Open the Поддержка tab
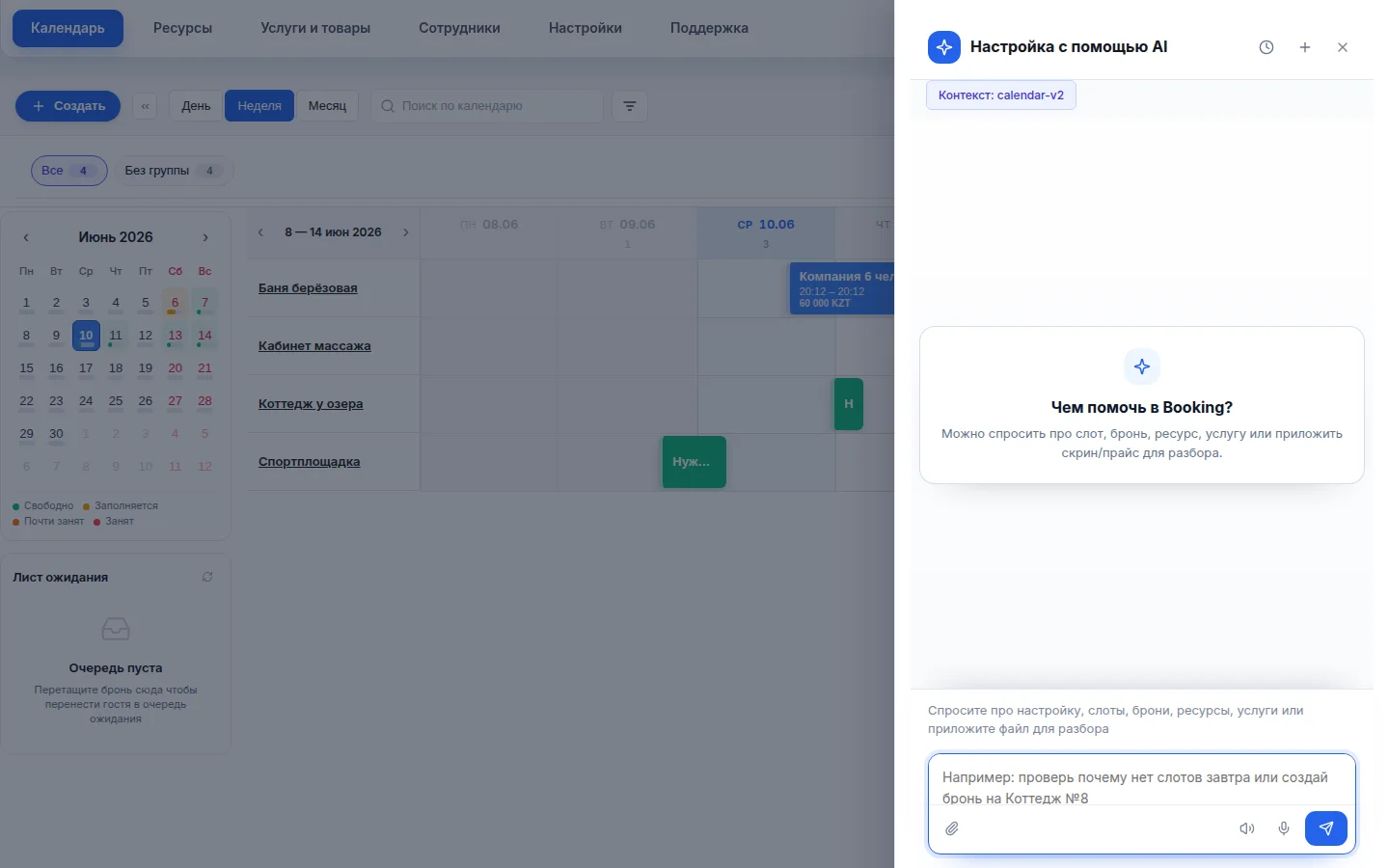The image size is (1389, 868). [709, 28]
